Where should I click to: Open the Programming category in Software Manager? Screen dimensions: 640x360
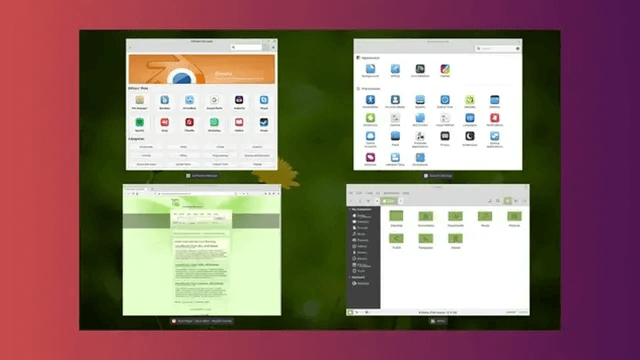pyautogui.click(x=220, y=156)
